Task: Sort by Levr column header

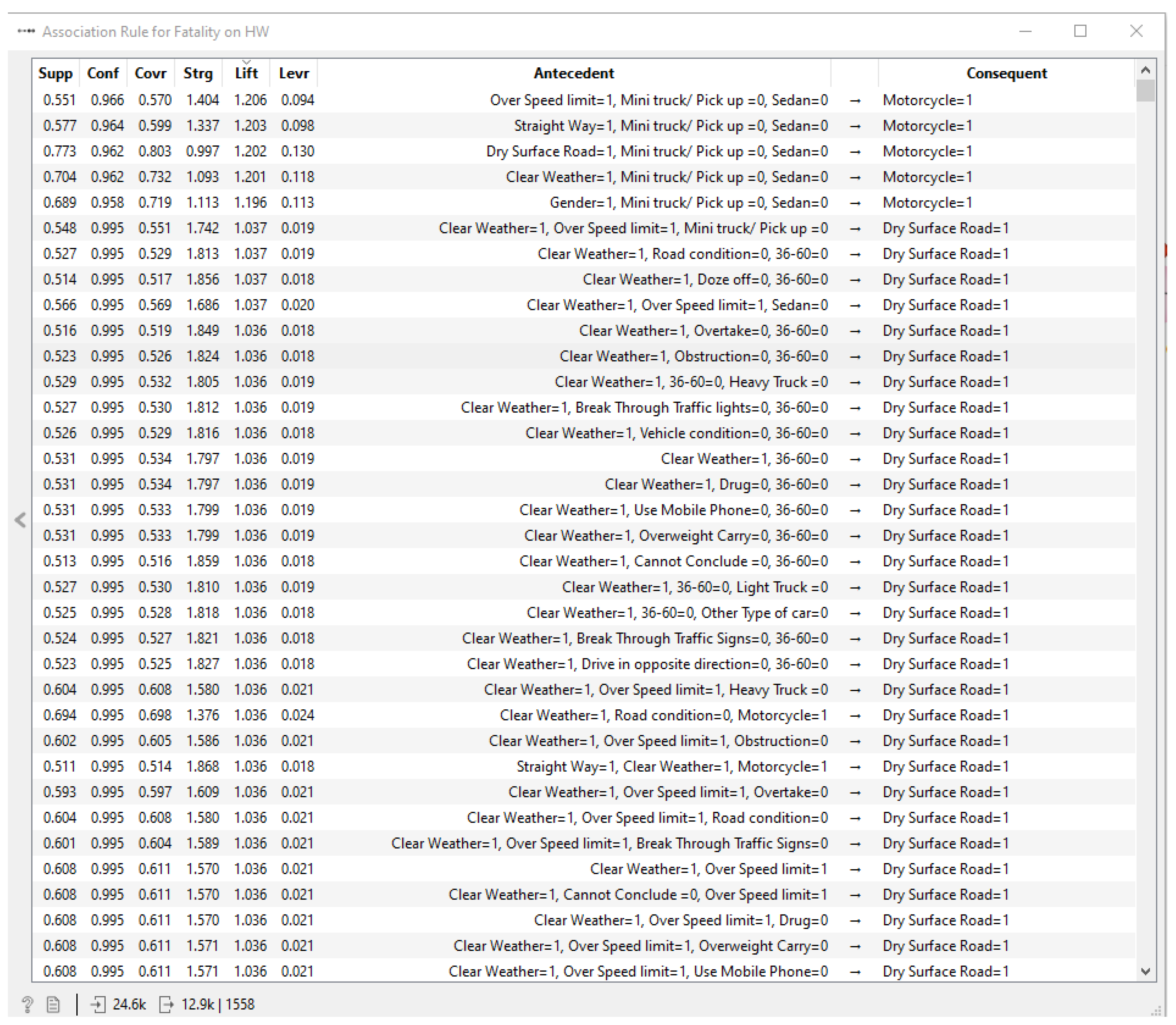Action: click(294, 73)
